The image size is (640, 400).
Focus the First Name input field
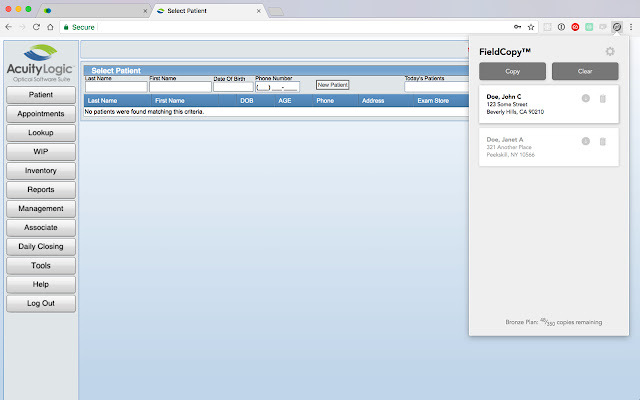(x=180, y=87)
